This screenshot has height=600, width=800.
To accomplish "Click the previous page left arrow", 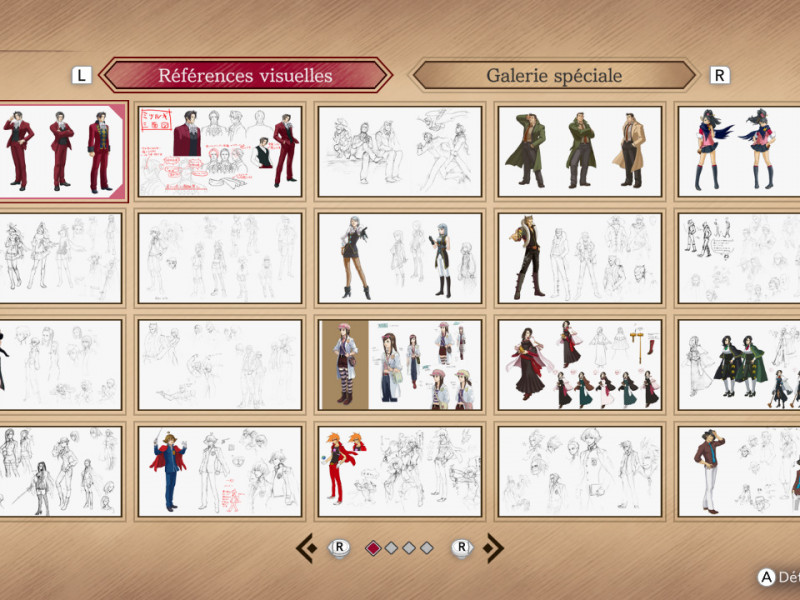I will click(x=305, y=547).
